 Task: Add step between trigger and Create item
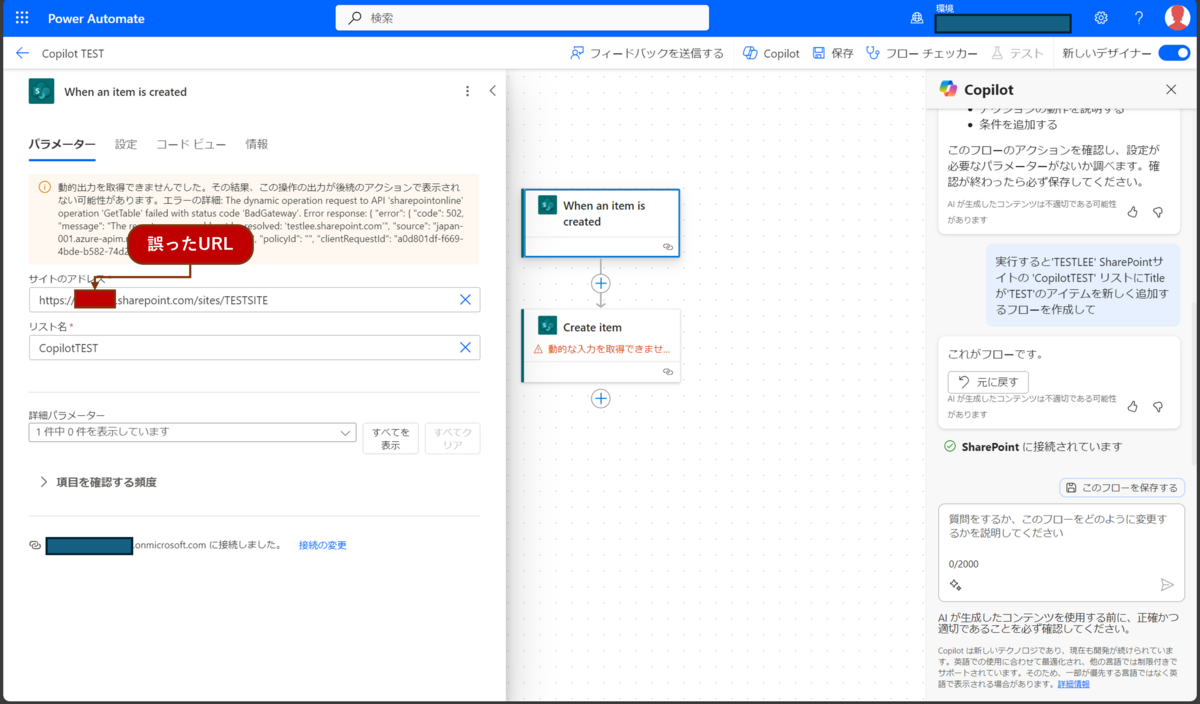(601, 283)
